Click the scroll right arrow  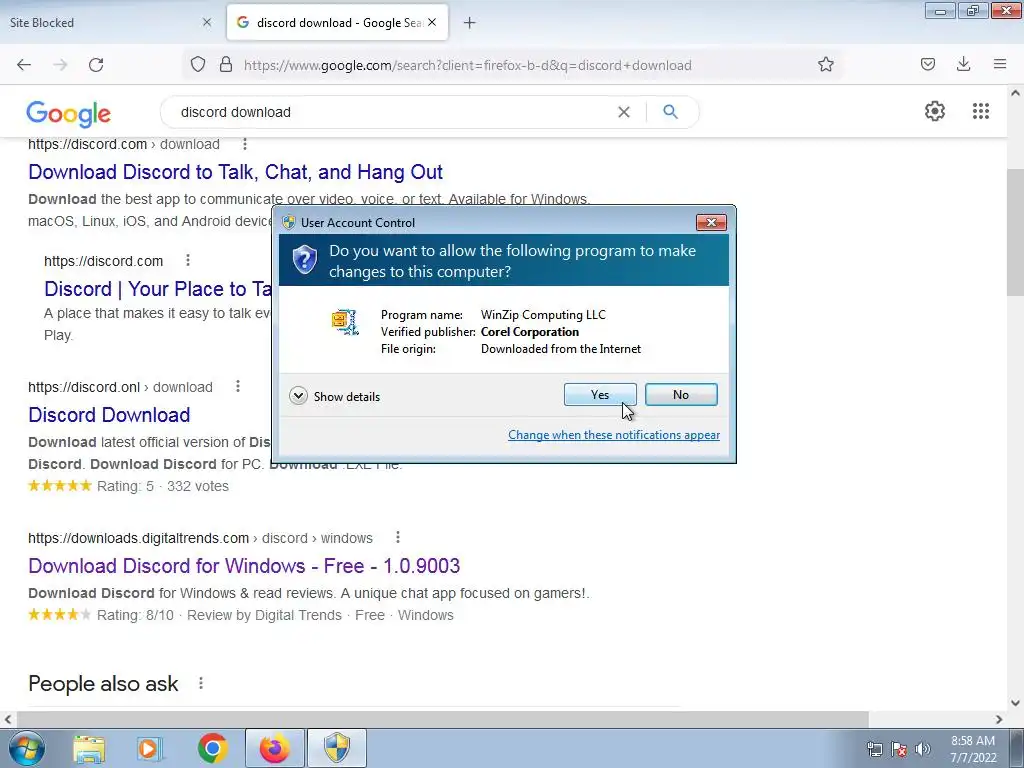999,719
